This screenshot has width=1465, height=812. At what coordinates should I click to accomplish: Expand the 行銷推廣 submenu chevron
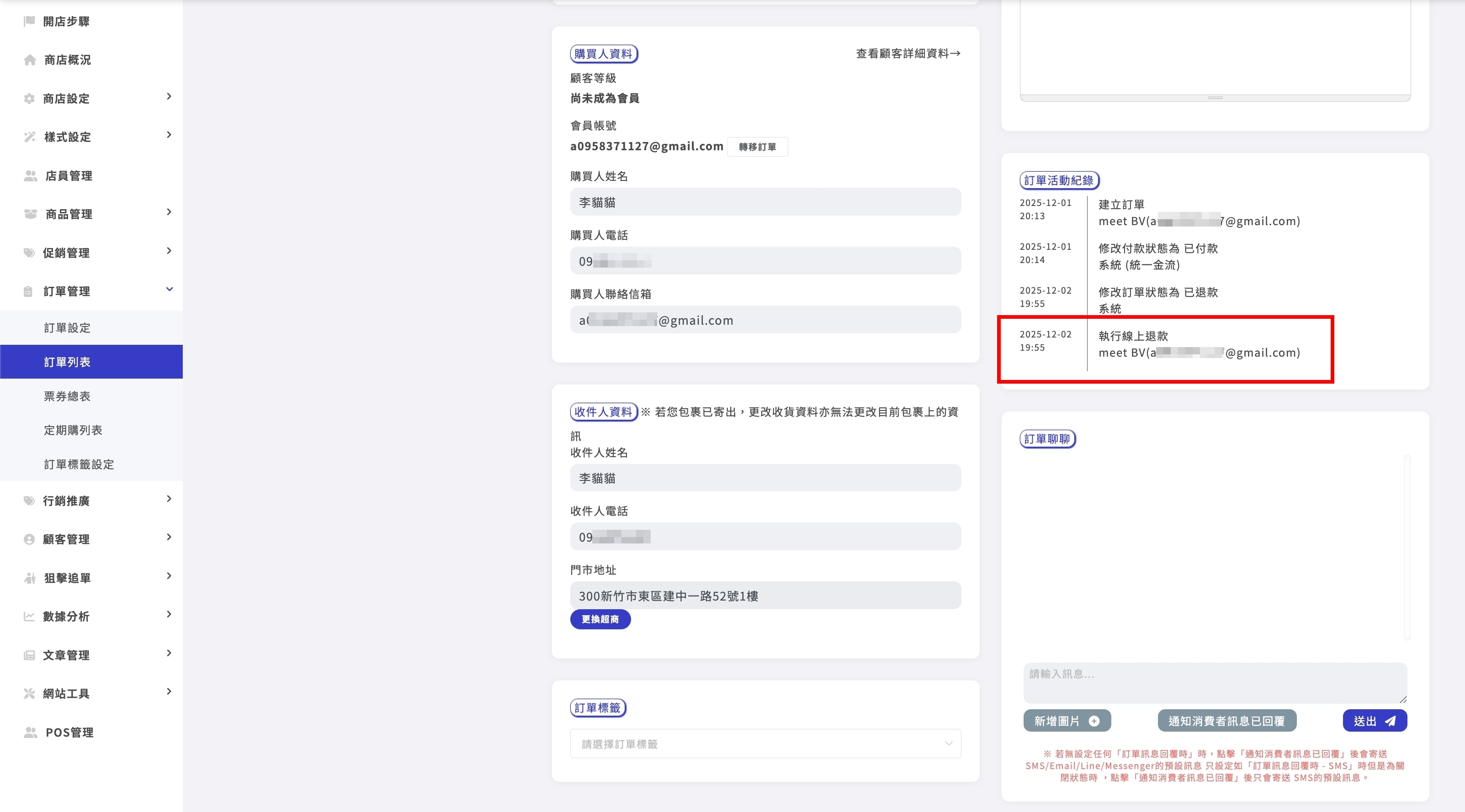tap(169, 498)
